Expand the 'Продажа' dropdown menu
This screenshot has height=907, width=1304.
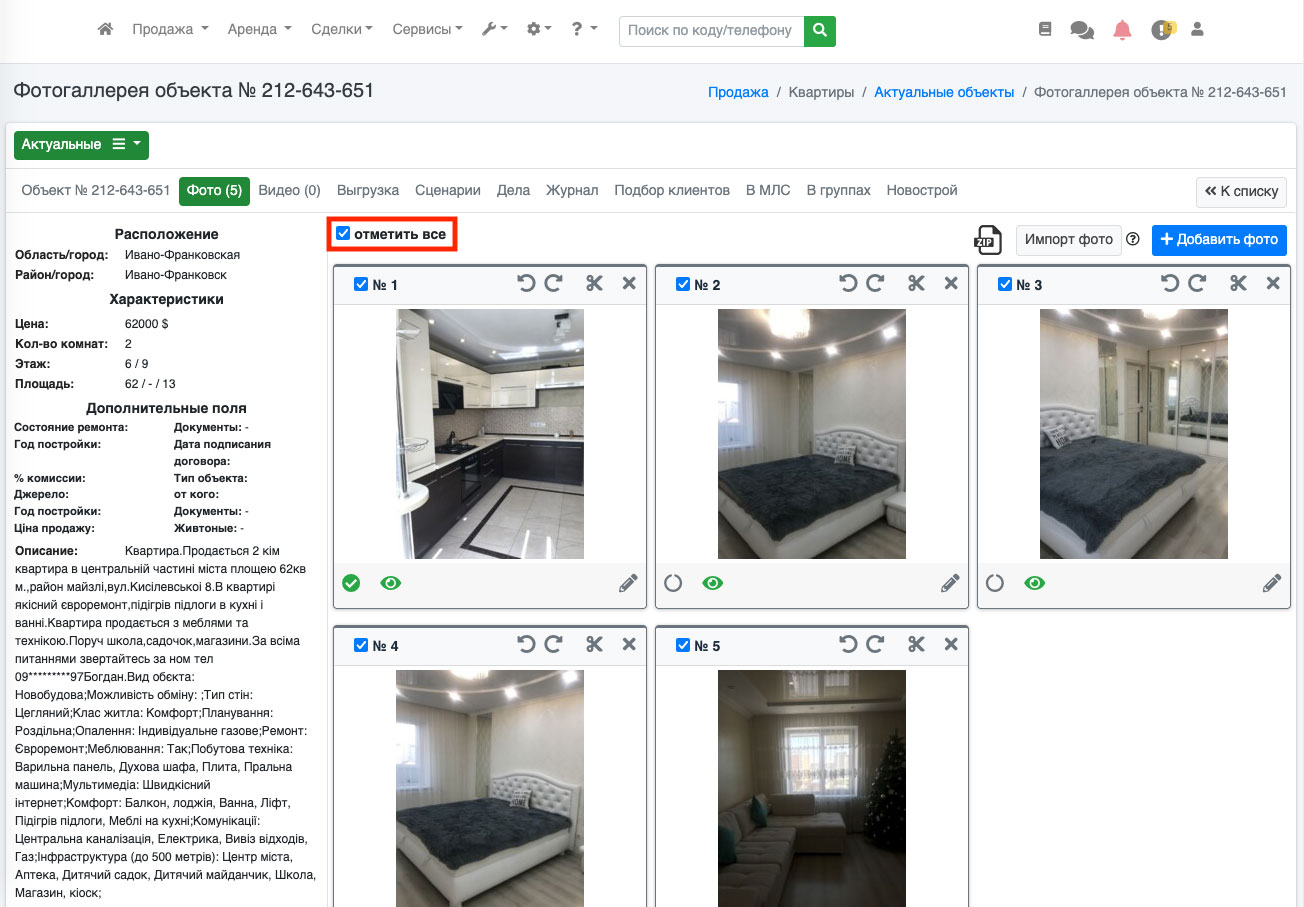coord(170,30)
